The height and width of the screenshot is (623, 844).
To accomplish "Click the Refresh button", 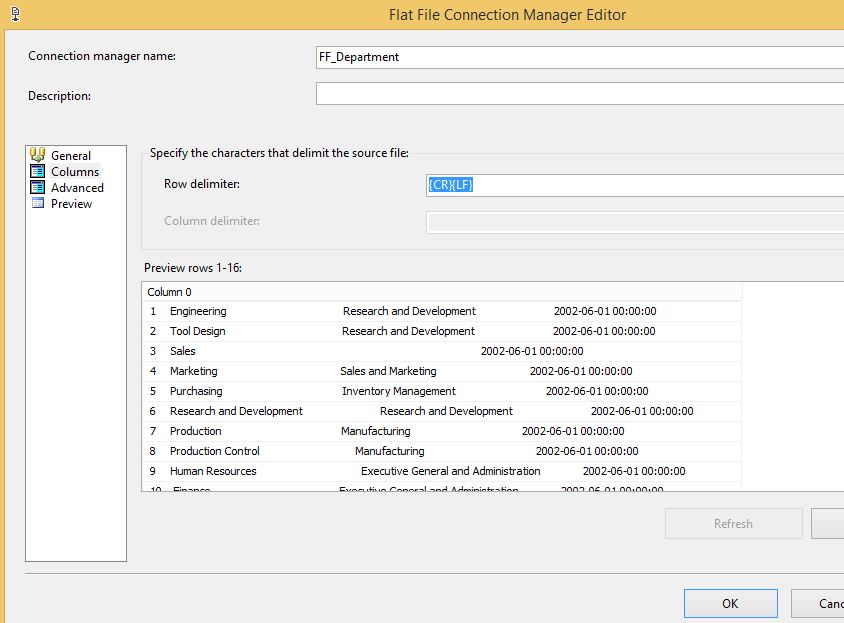I will pyautogui.click(x=734, y=523).
